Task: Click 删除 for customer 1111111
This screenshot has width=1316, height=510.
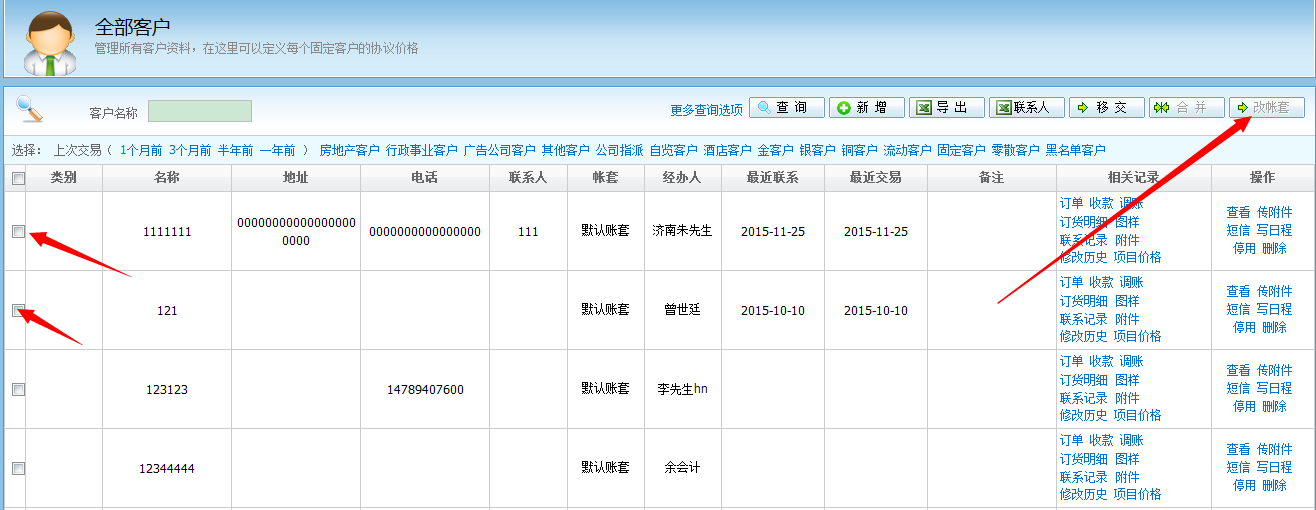Action: [1274, 248]
